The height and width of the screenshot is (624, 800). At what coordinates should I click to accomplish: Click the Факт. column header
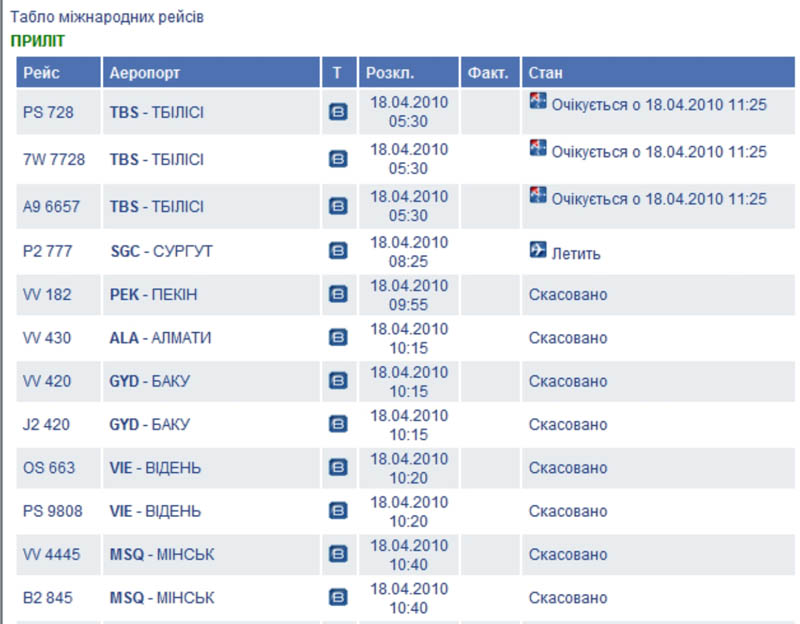coord(489,73)
